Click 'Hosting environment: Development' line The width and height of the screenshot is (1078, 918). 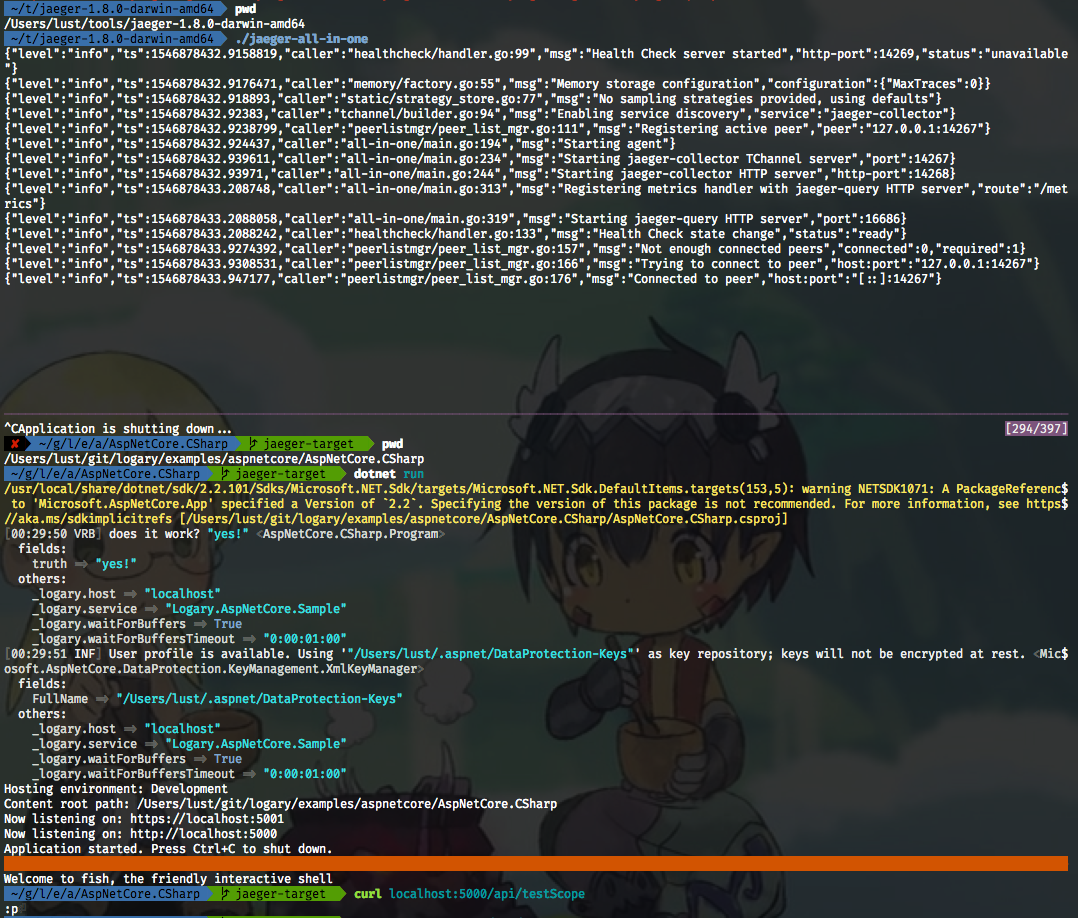pos(116,789)
